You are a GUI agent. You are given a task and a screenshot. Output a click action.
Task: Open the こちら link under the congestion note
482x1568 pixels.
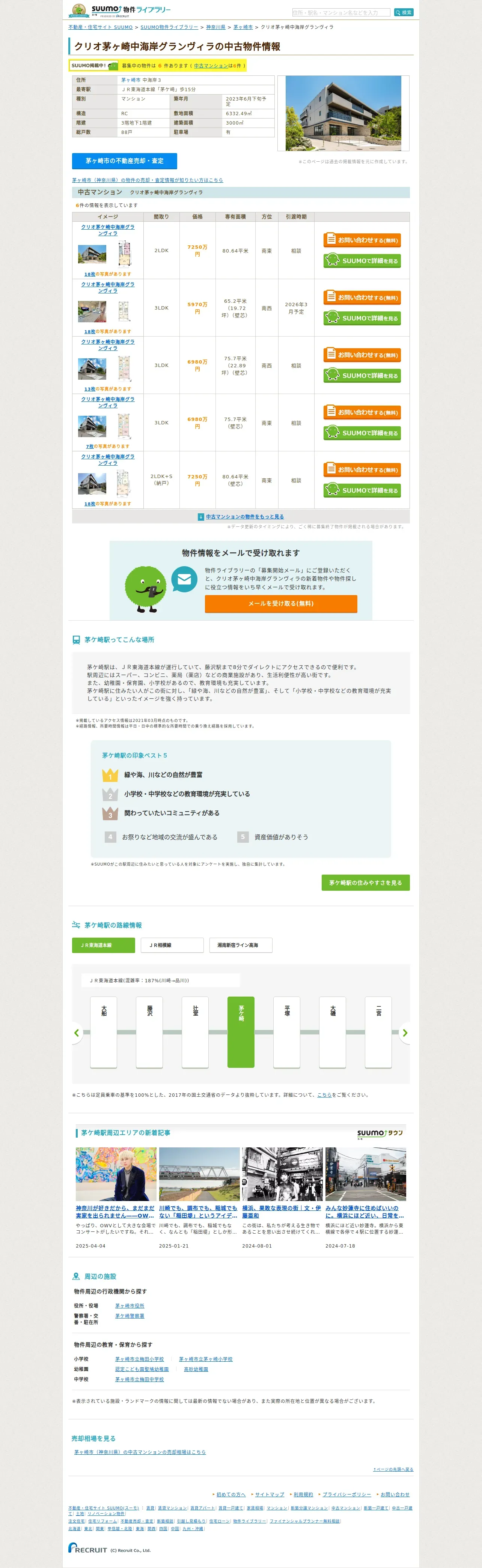(x=324, y=1095)
